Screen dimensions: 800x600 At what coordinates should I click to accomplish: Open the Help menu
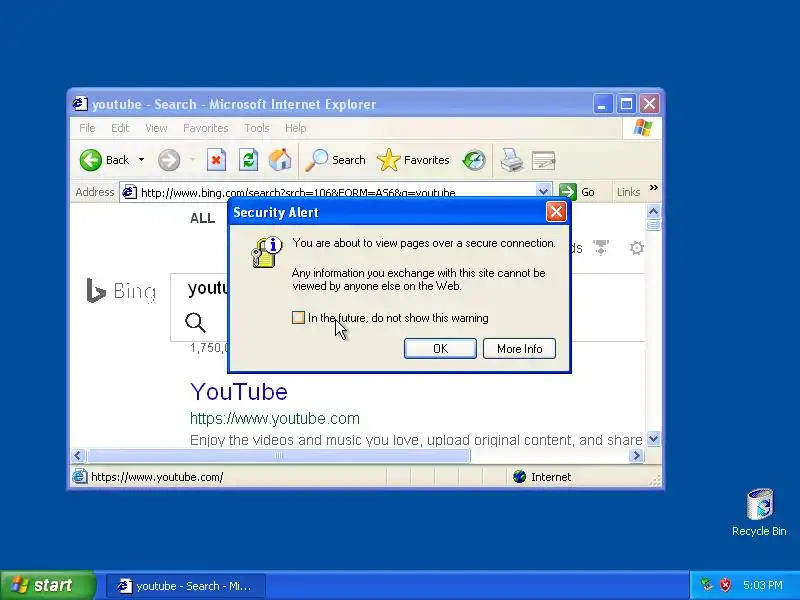295,128
